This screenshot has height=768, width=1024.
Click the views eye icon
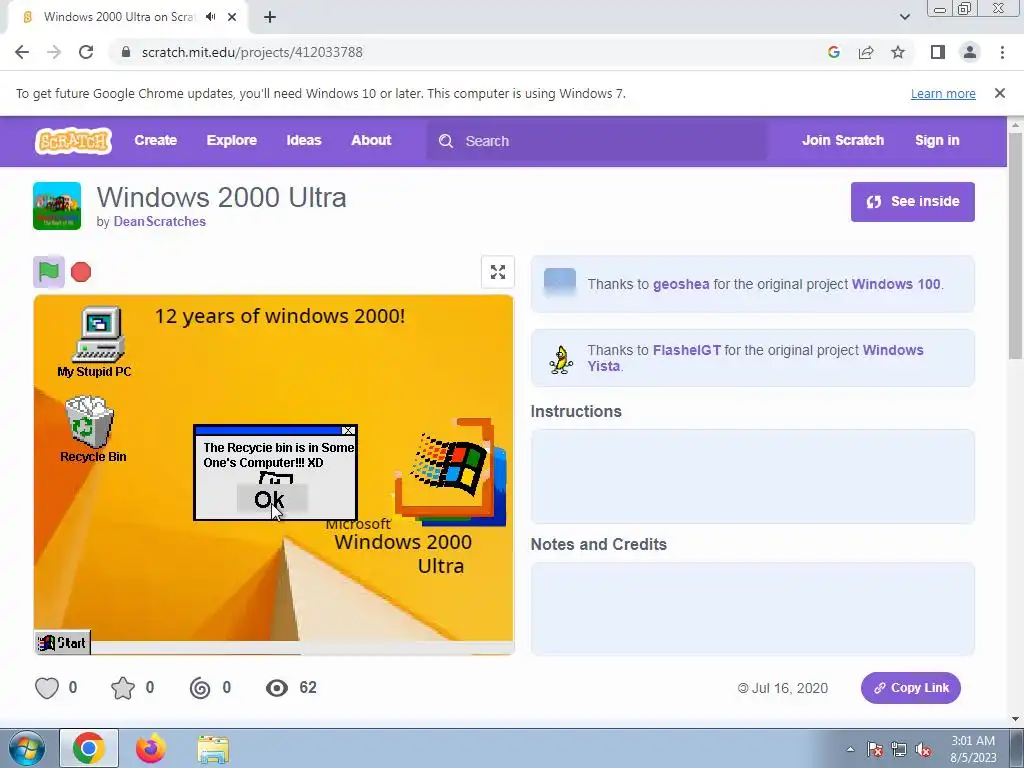pos(277,688)
